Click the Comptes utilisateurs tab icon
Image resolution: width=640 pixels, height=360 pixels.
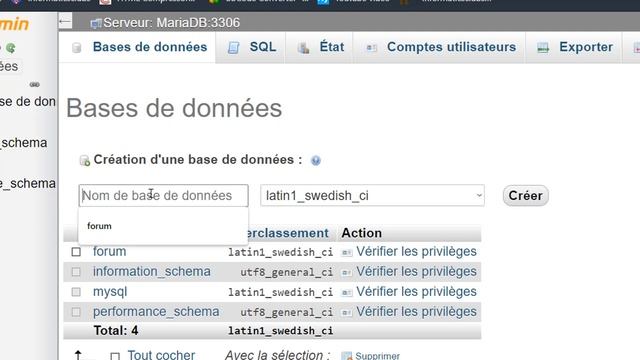pyautogui.click(x=371, y=48)
